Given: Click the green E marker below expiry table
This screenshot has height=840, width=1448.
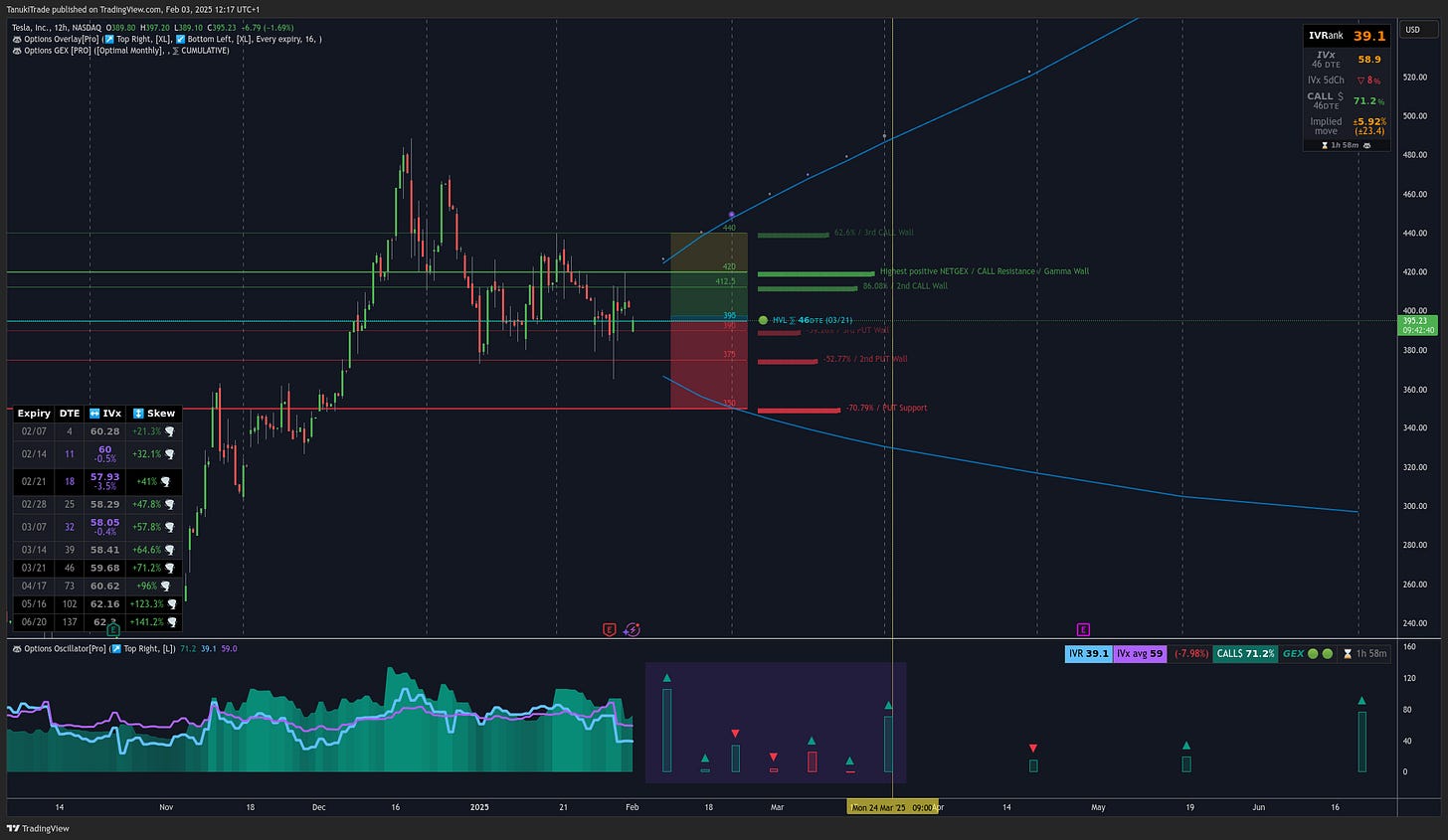Looking at the screenshot, I should (x=113, y=629).
